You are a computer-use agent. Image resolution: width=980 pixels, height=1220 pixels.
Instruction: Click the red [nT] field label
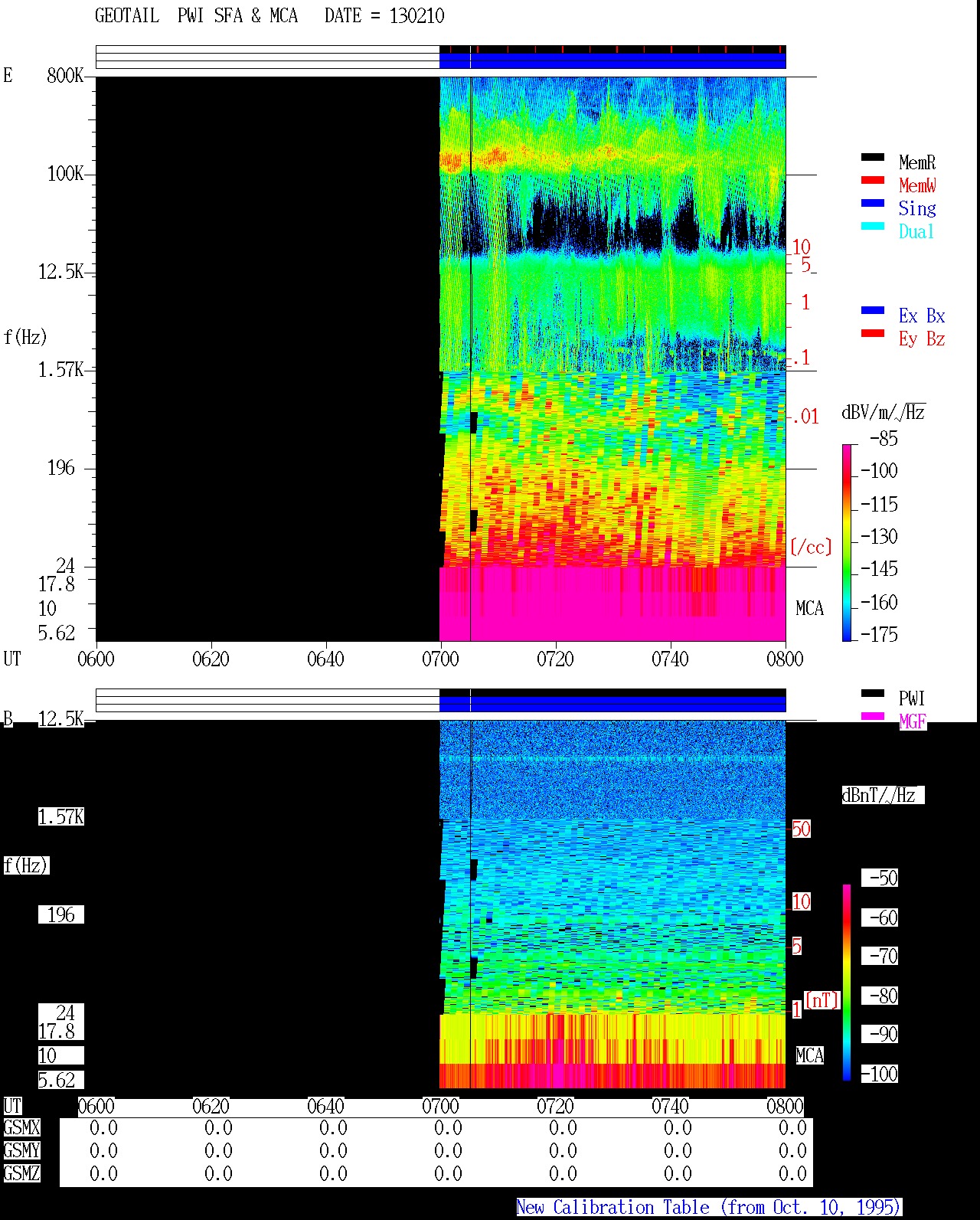(822, 1000)
